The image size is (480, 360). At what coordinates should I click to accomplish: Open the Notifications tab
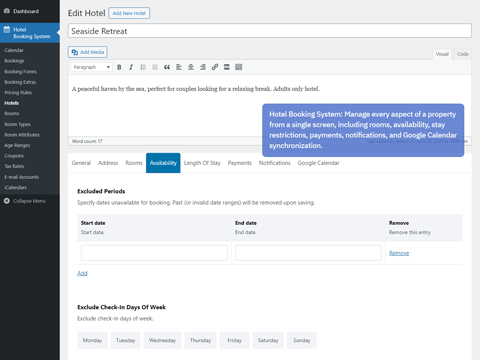click(x=274, y=163)
